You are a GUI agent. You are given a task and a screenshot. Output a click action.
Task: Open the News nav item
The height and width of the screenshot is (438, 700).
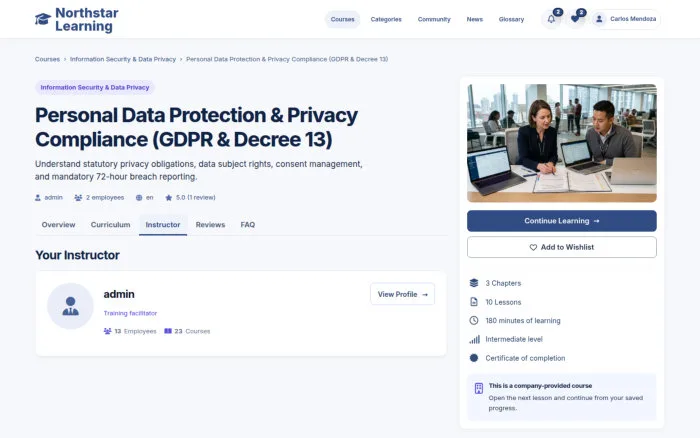pyautogui.click(x=475, y=20)
